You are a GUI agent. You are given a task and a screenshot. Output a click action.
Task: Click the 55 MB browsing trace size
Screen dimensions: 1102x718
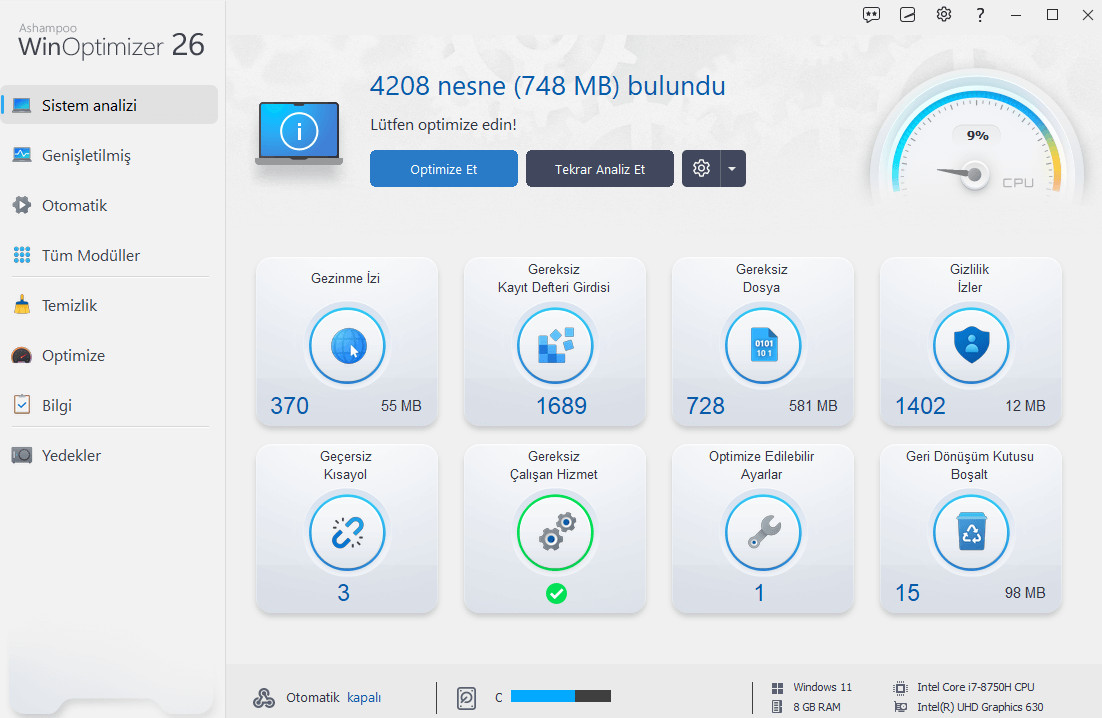point(401,406)
